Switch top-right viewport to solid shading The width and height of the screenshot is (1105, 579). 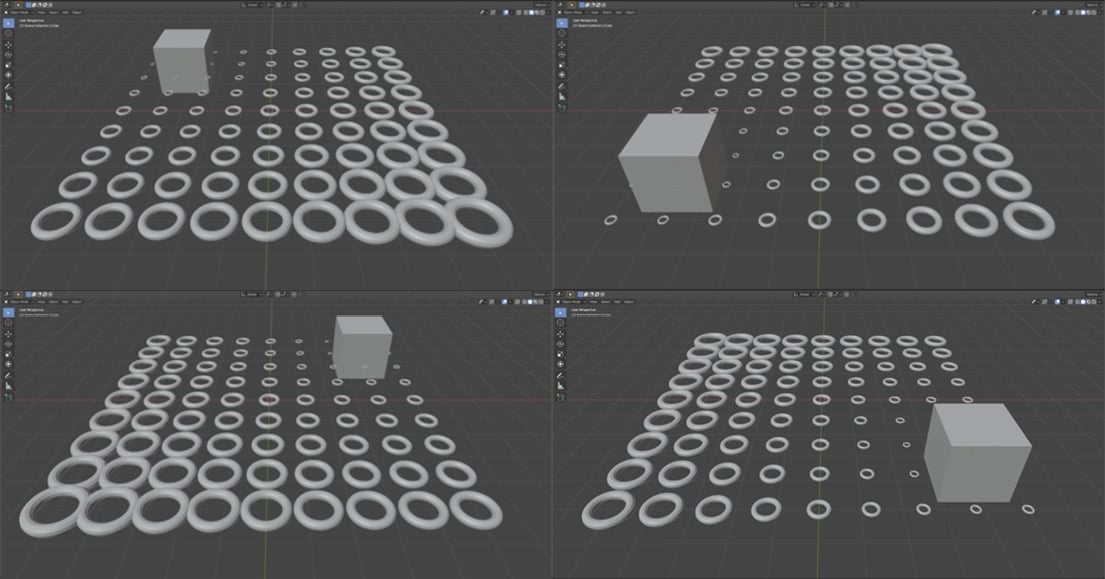click(1085, 12)
